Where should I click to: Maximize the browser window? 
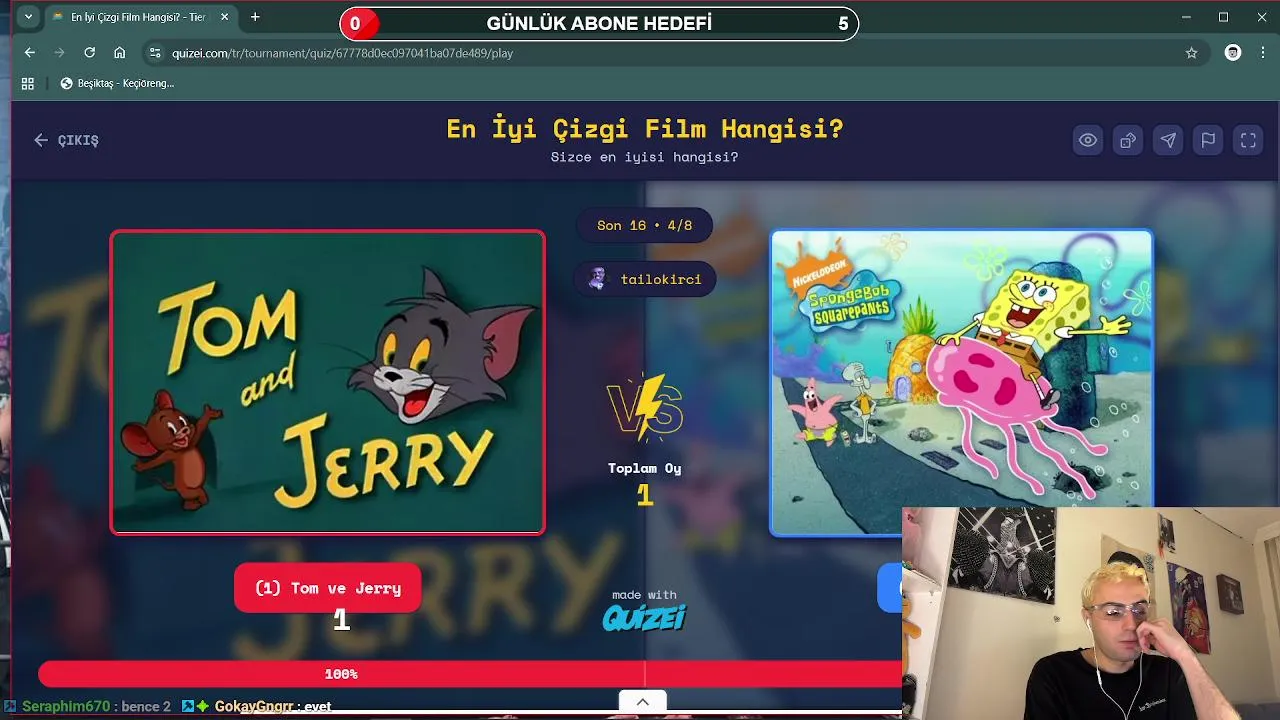1223,17
